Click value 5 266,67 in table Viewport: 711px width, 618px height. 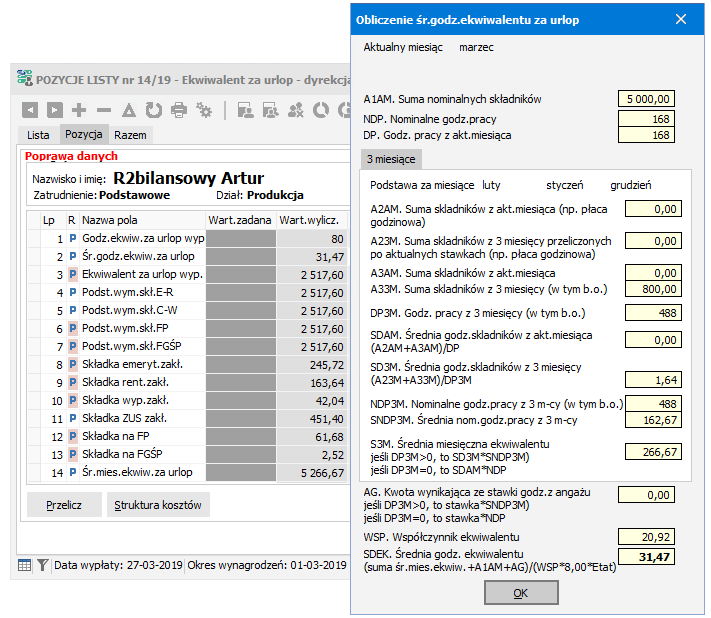[322, 473]
